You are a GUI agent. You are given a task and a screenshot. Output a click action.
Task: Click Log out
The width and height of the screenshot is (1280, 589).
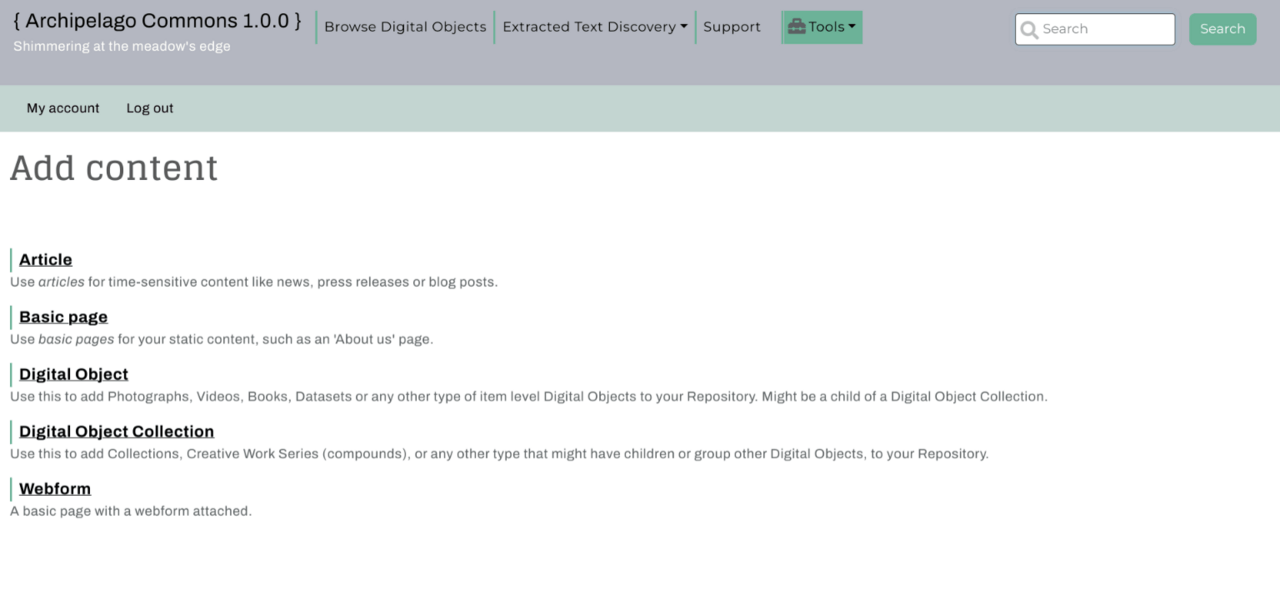click(149, 108)
